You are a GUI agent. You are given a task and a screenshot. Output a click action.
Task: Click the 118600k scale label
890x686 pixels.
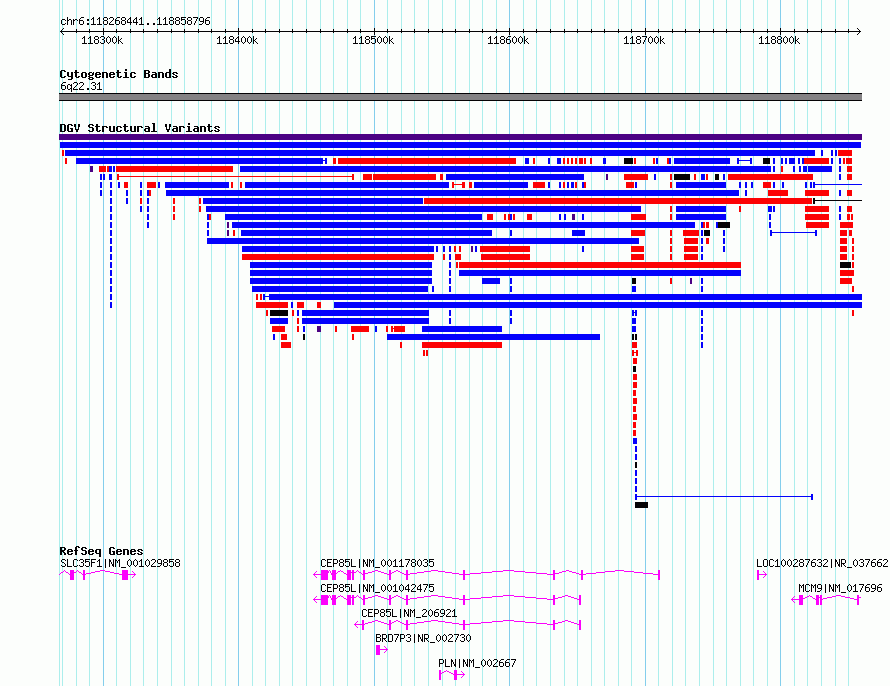pos(508,40)
